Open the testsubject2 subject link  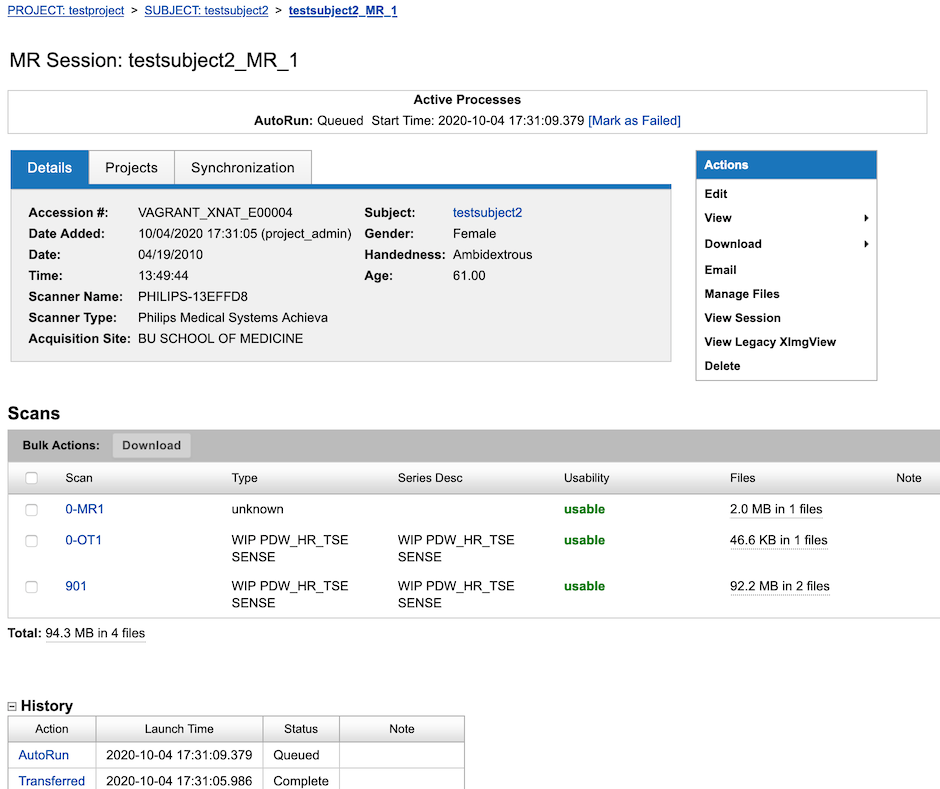click(487, 212)
